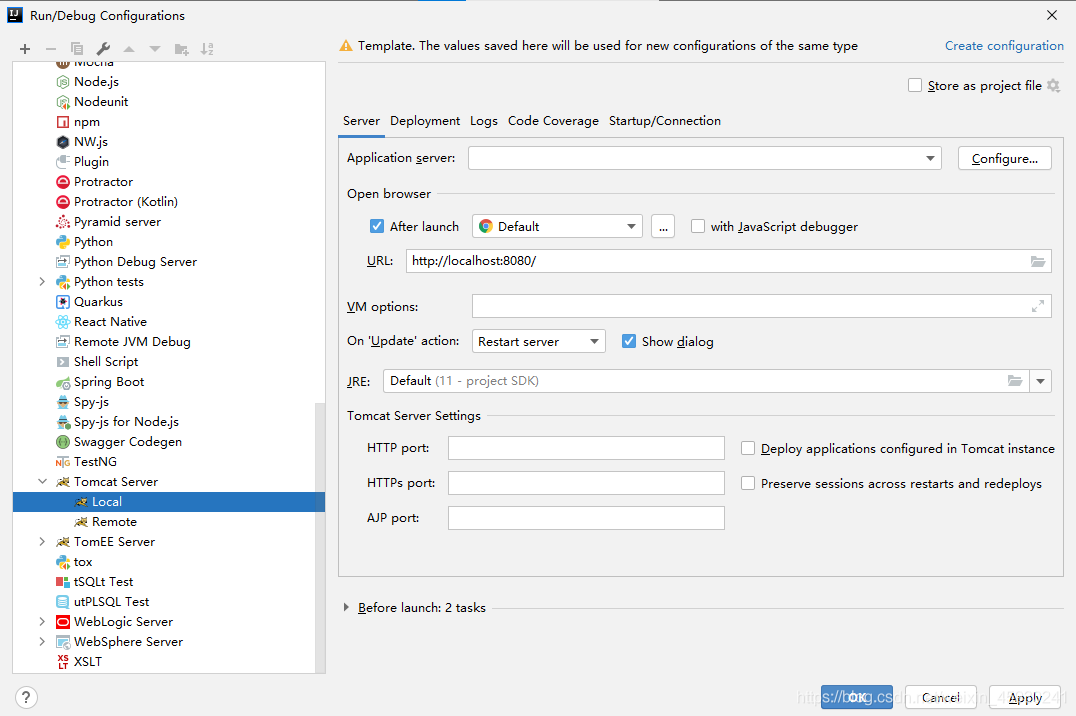Click the Add New Configuration plus icon
The image size is (1076, 716).
25,49
